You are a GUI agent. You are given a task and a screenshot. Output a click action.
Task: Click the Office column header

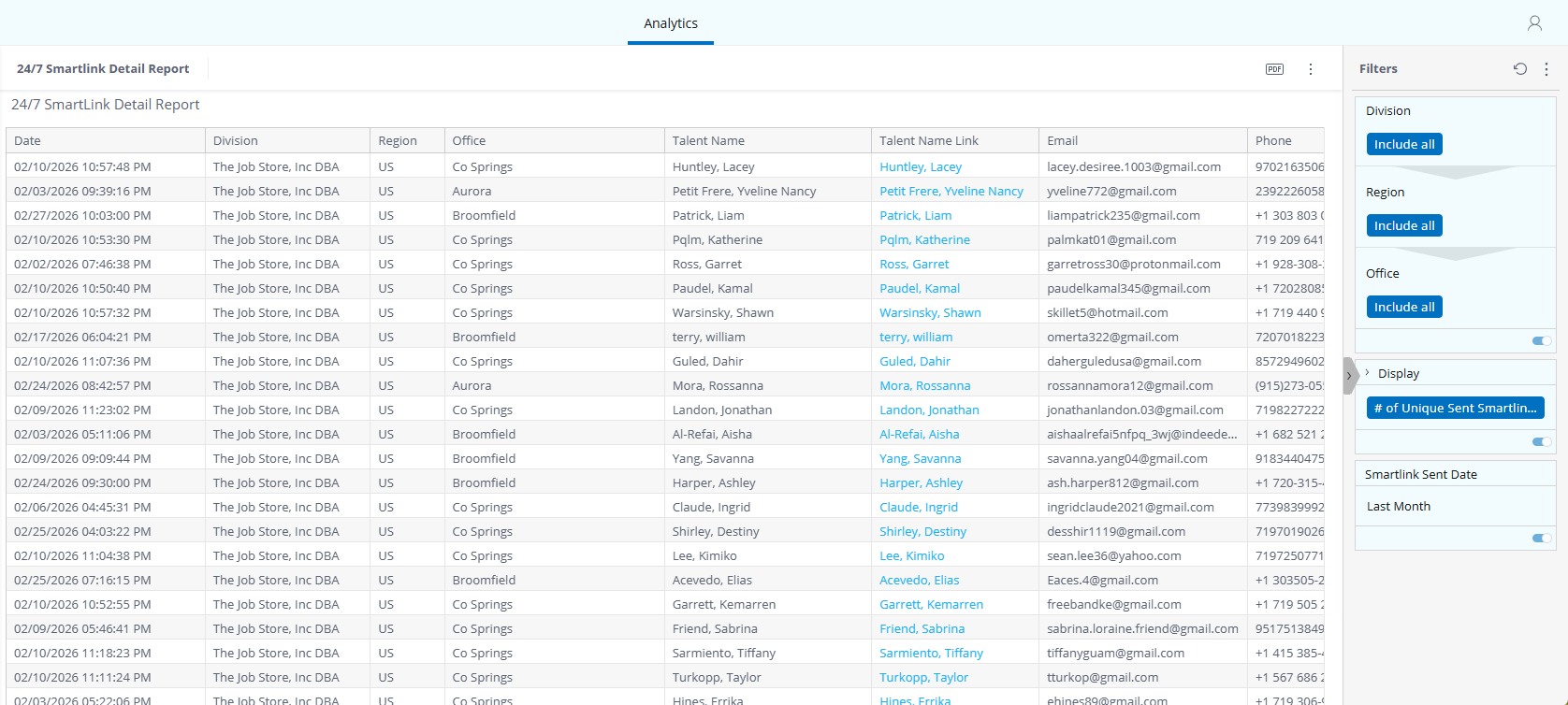[x=555, y=140]
